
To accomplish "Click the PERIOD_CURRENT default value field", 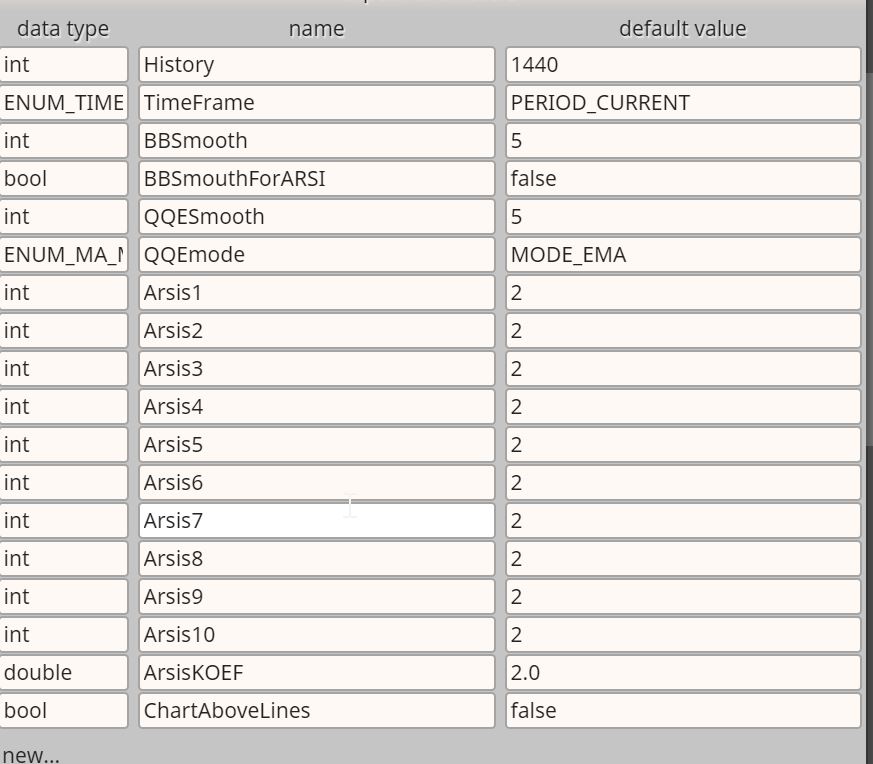I will tap(683, 102).
